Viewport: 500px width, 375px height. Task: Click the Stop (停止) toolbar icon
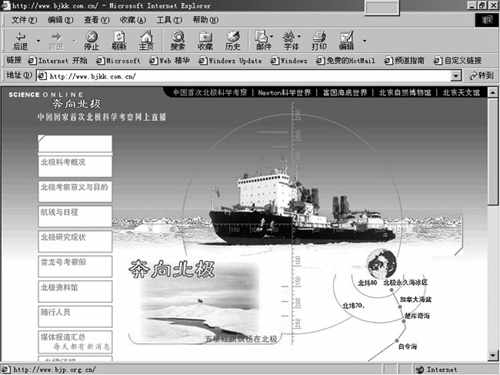pyautogui.click(x=92, y=41)
